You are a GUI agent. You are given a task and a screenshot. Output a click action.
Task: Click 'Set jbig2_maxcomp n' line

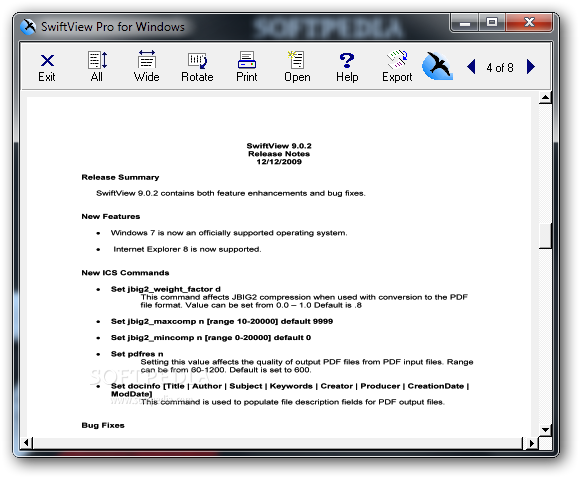point(222,322)
